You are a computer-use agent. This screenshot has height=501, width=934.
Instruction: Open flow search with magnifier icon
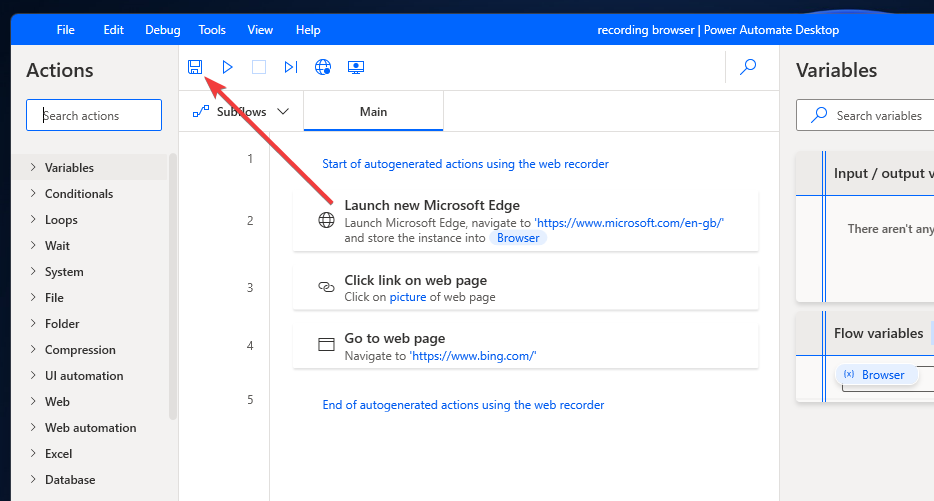[x=748, y=66]
